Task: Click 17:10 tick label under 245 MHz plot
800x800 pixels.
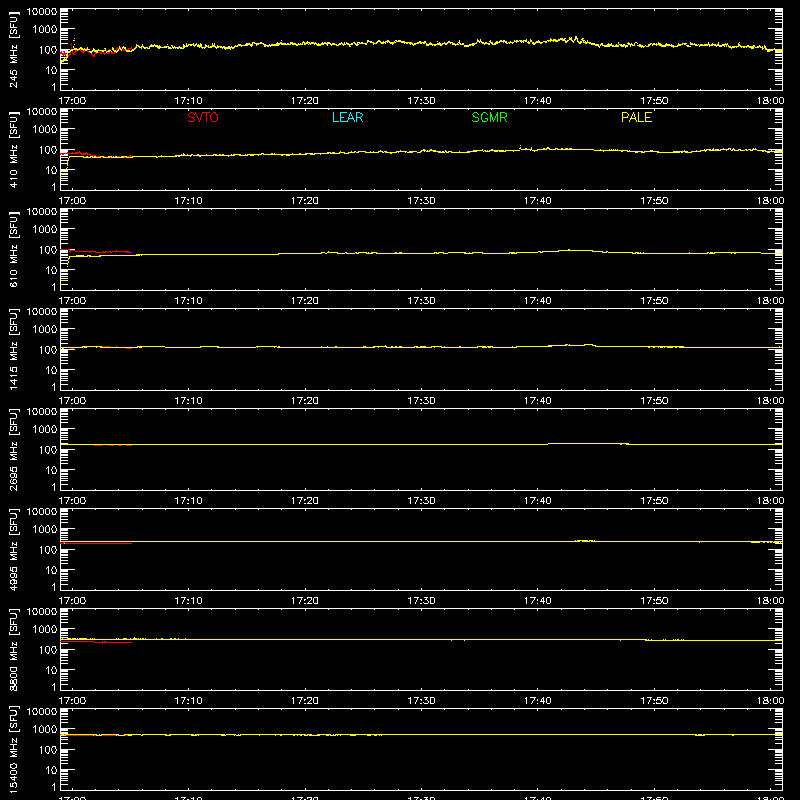Action: 188,101
